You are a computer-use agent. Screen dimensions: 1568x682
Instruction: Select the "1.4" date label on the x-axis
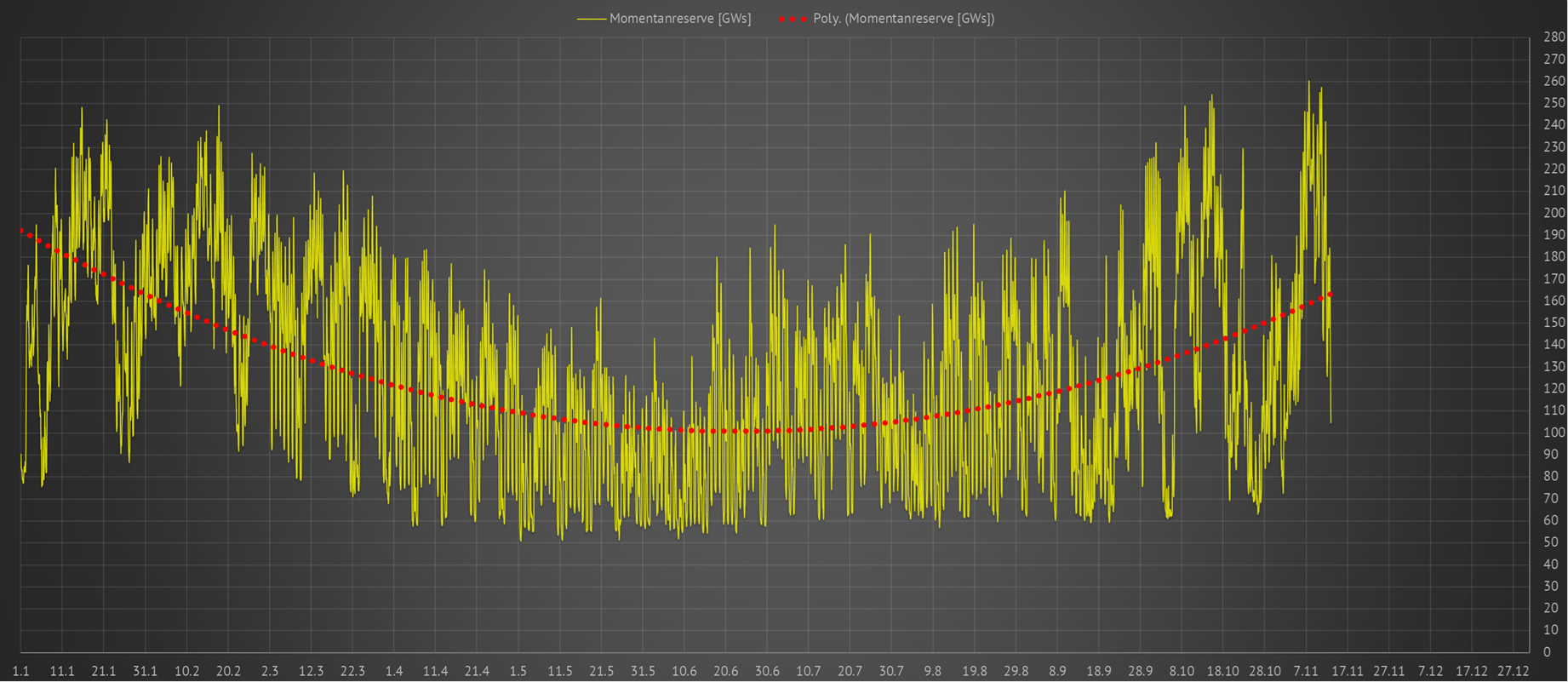point(393,671)
